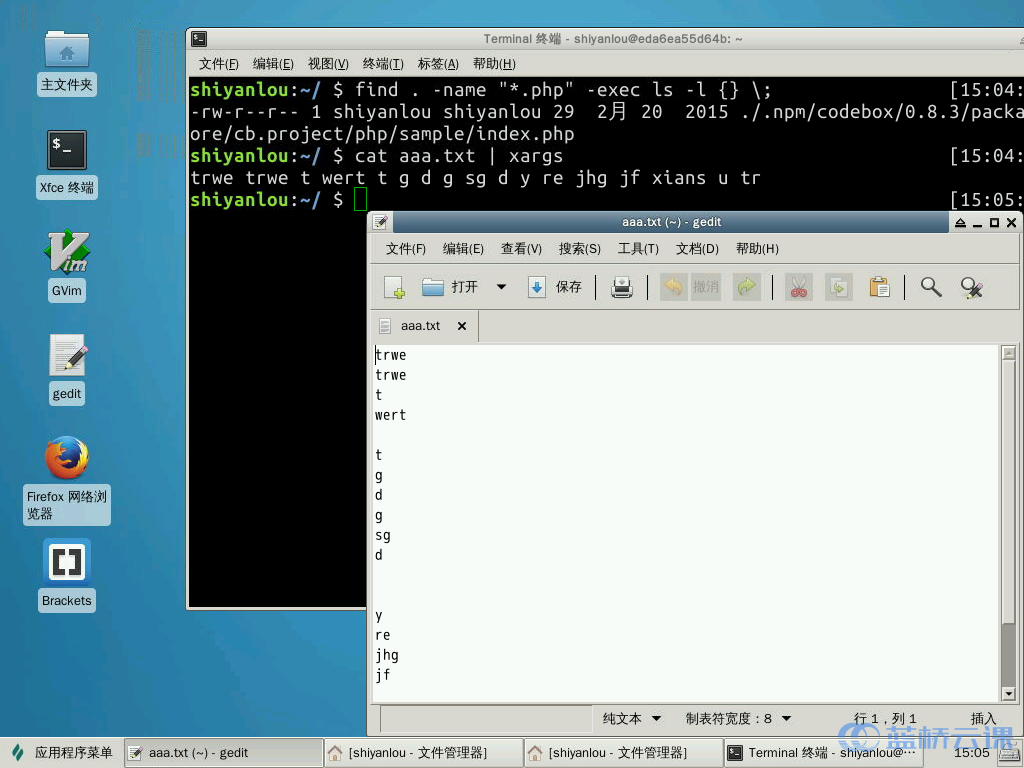Launch Brackets desktop icon
Viewport: 1024px width, 768px height.
point(67,575)
